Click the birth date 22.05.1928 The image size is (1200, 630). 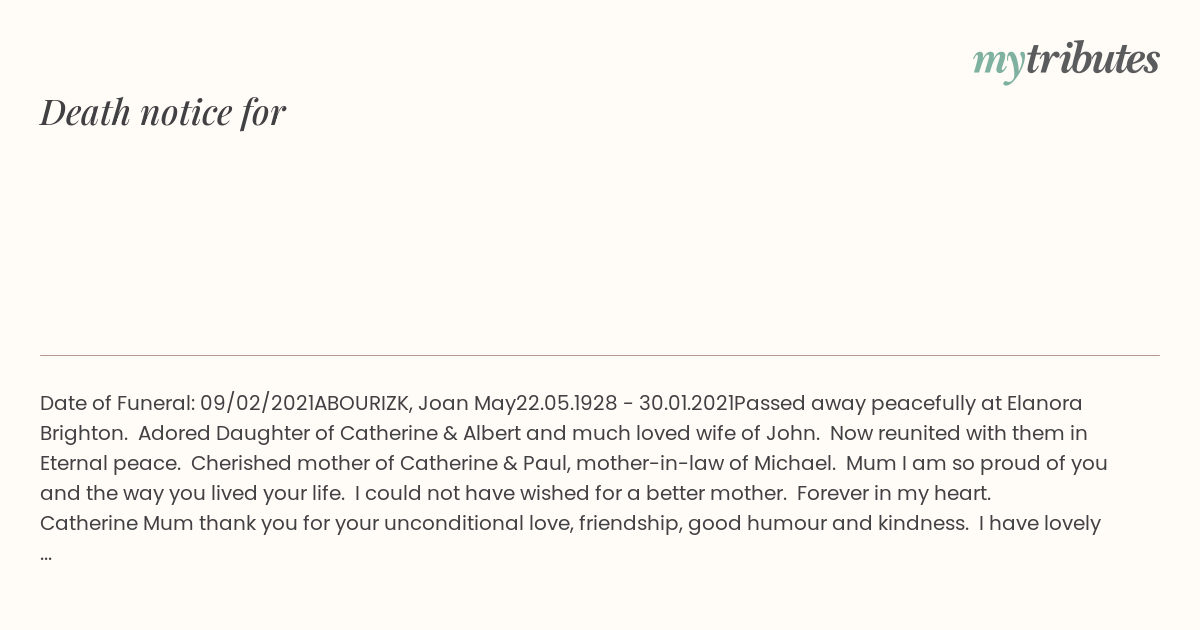(567, 404)
